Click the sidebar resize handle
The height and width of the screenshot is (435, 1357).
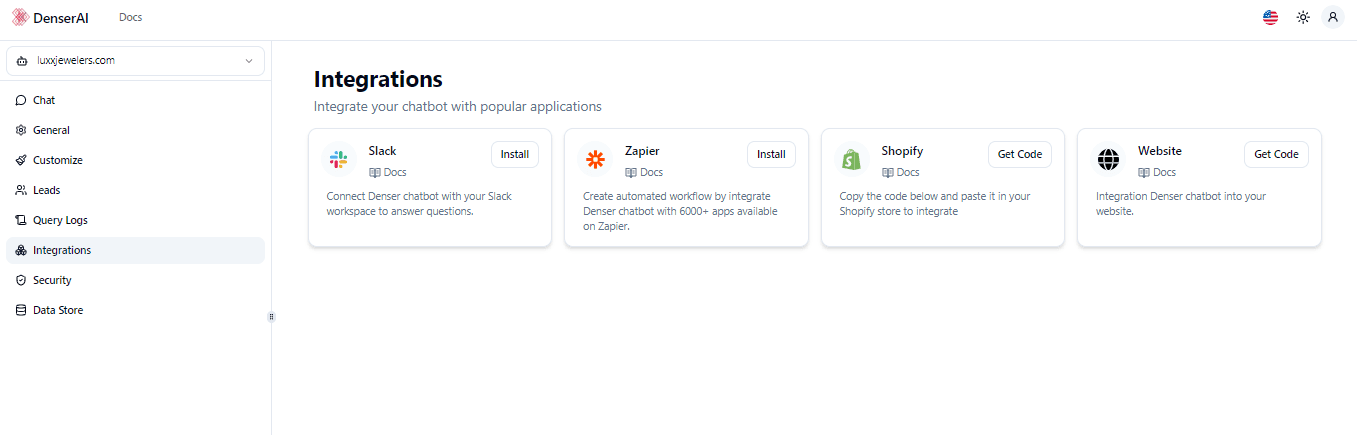271,317
